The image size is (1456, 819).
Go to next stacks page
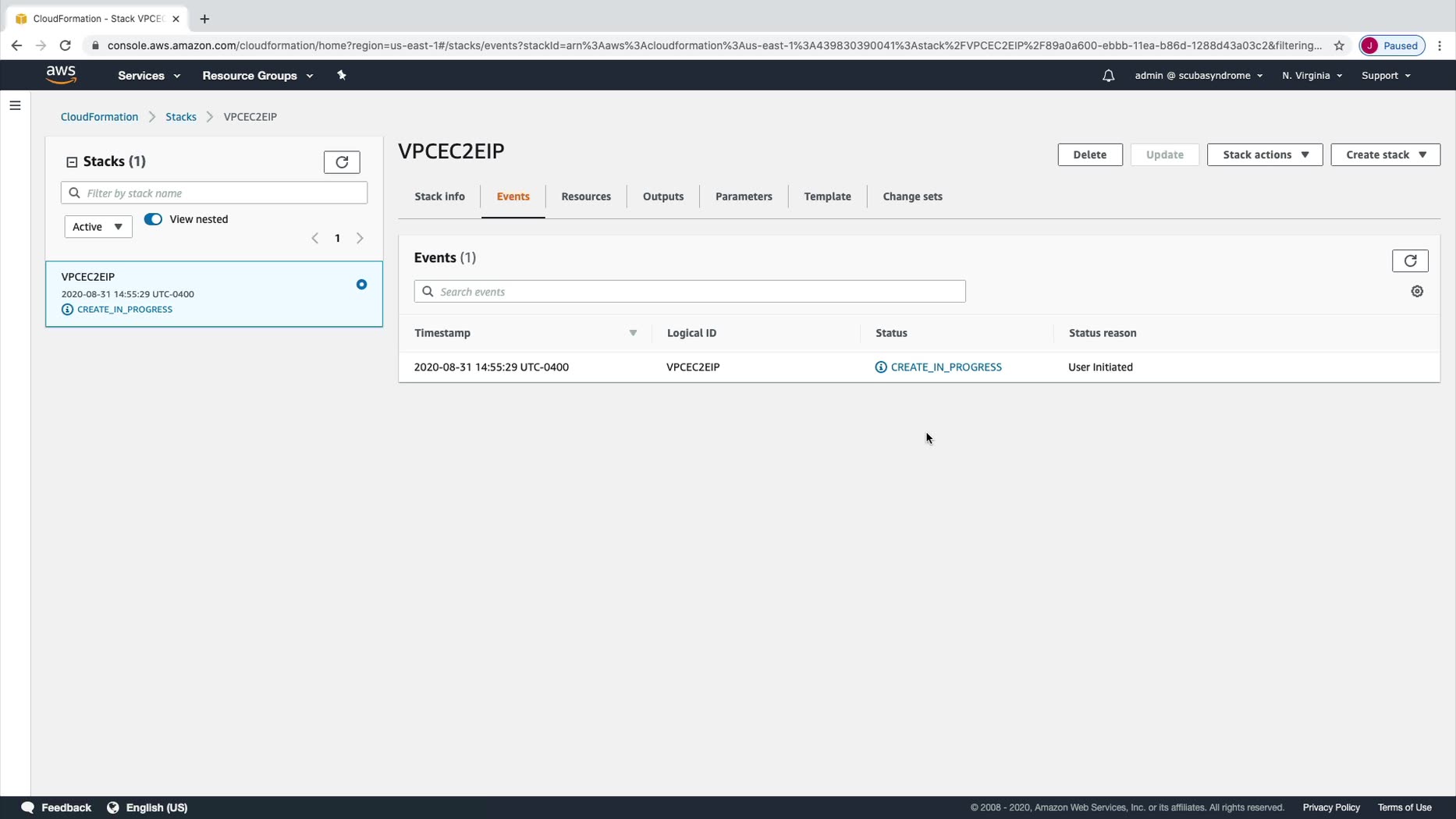tap(360, 238)
